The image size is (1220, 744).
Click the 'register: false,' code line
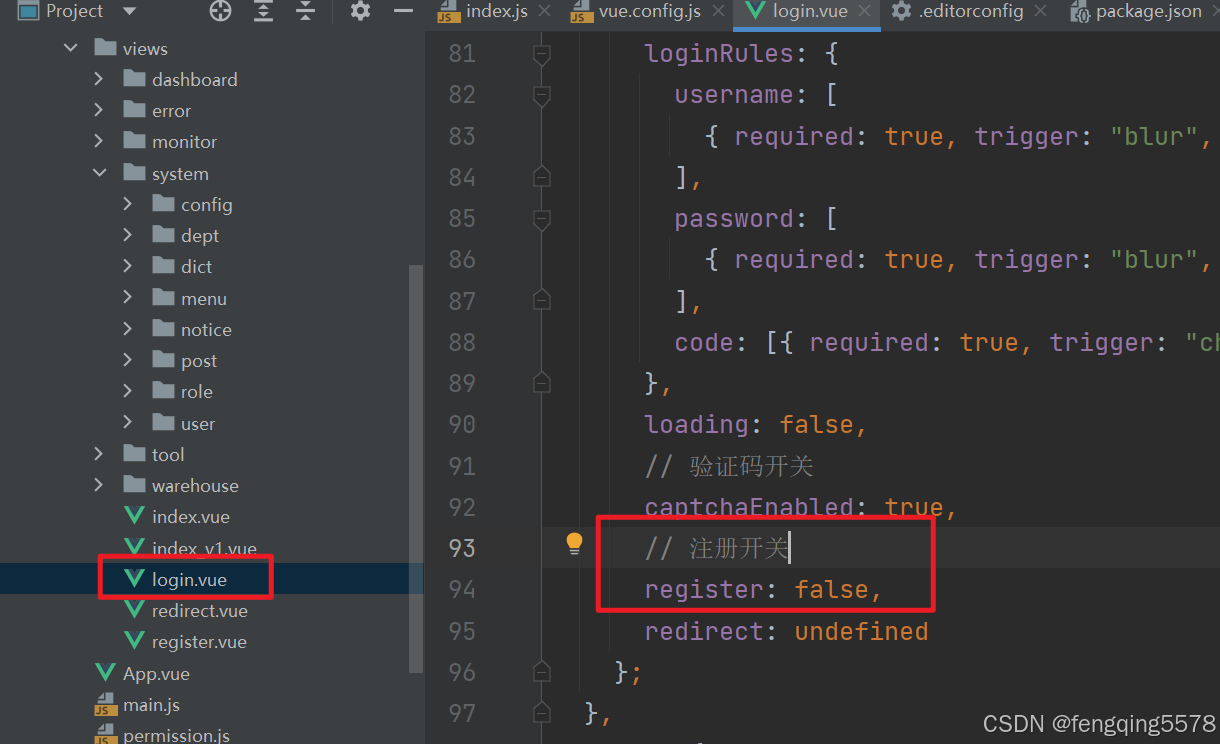pos(764,589)
